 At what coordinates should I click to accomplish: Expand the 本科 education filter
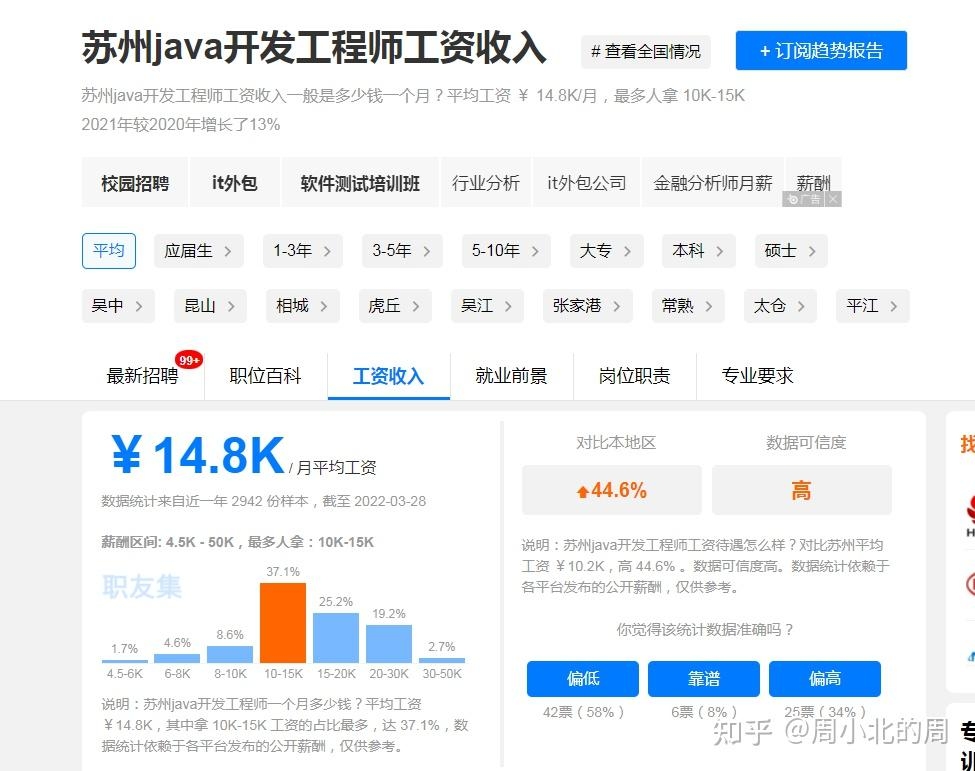[697, 251]
